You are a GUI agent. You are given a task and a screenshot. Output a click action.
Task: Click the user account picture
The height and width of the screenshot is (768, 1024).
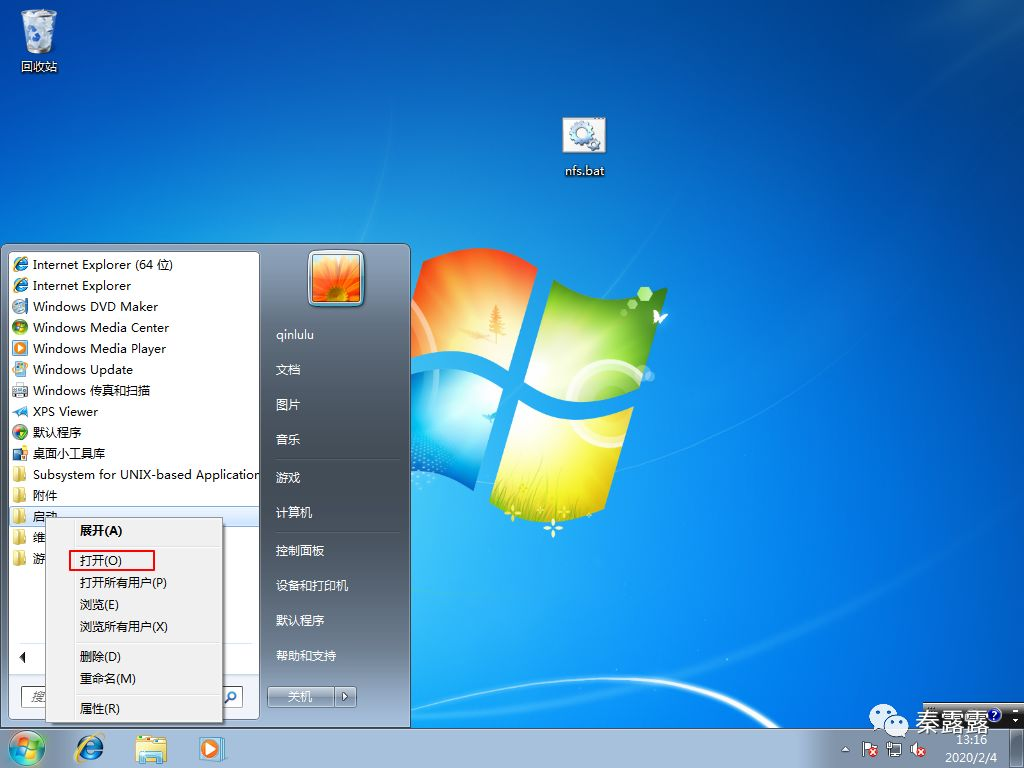[336, 278]
